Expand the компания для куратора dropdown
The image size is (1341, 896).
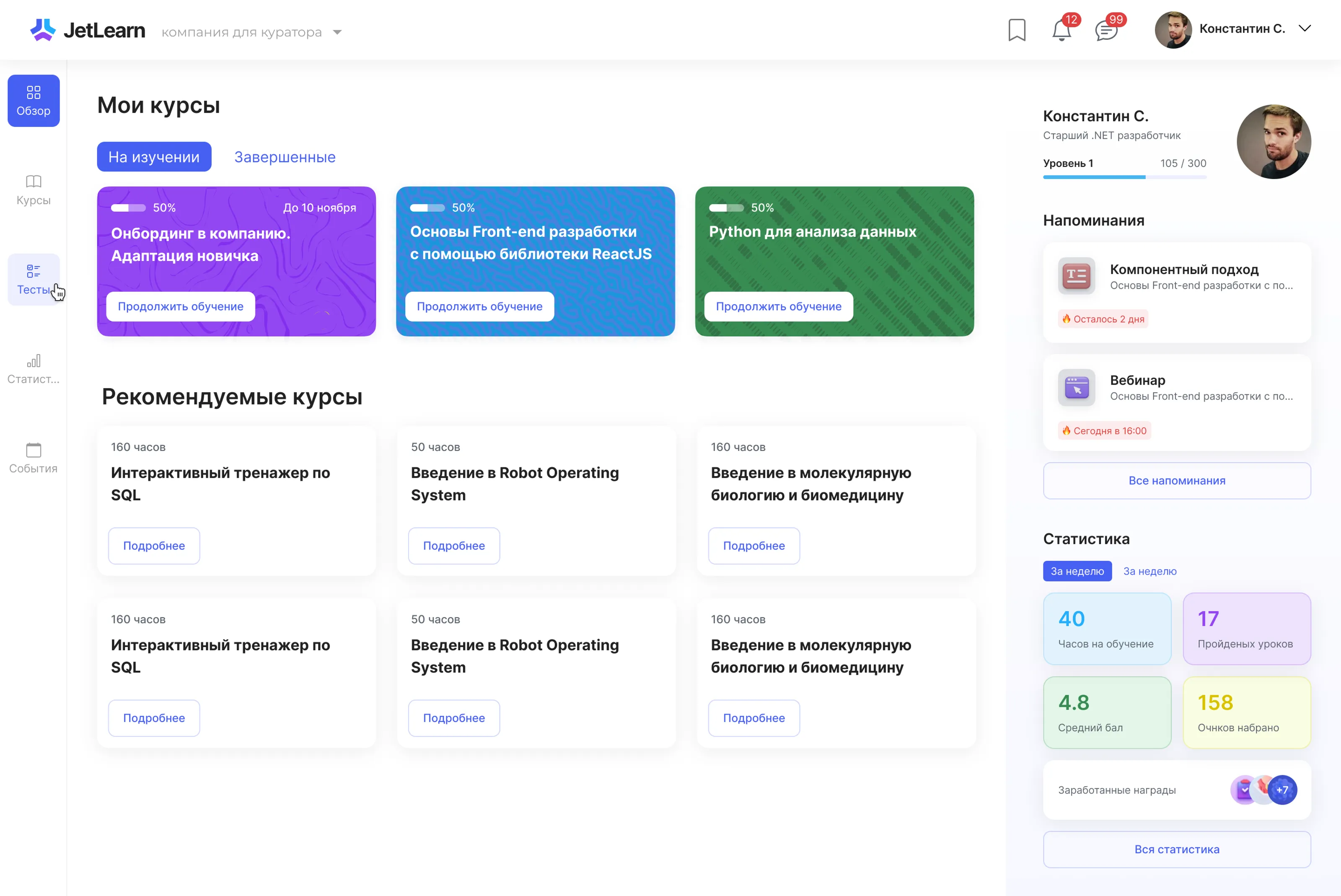point(338,33)
